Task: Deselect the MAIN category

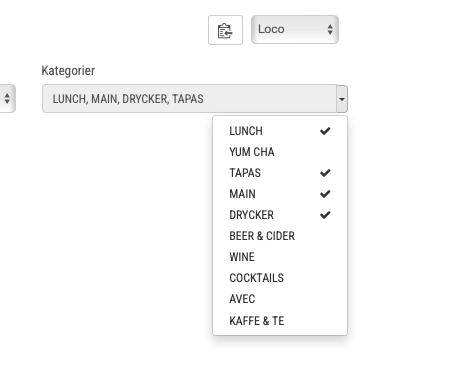Action: 280,194
